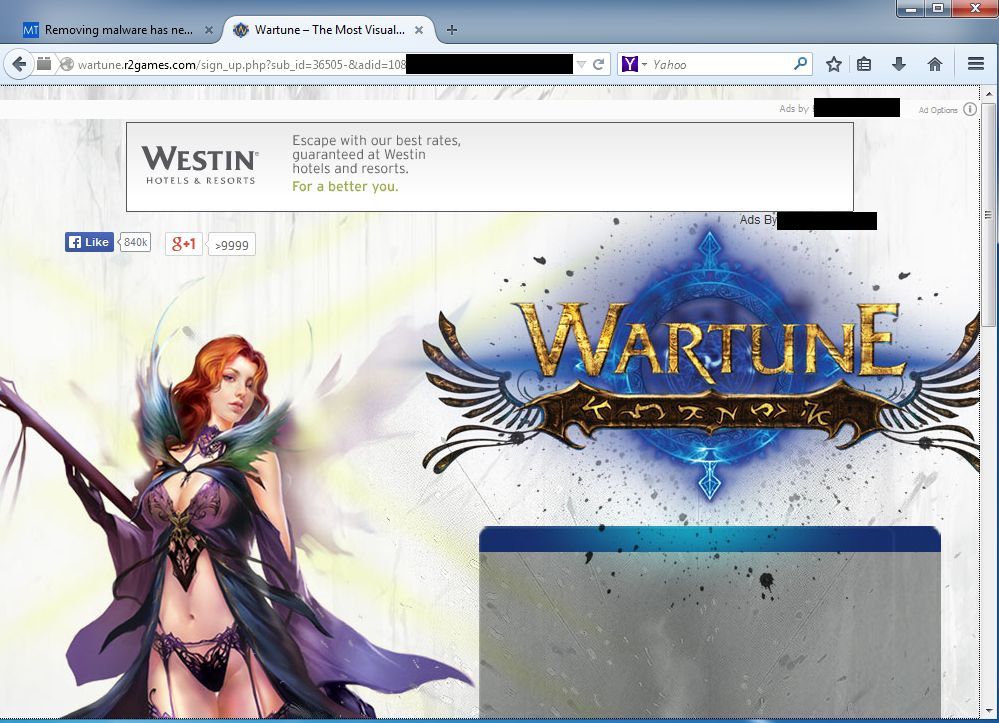999x723 pixels.
Task: Bookmark this page with the star icon
Action: point(833,64)
